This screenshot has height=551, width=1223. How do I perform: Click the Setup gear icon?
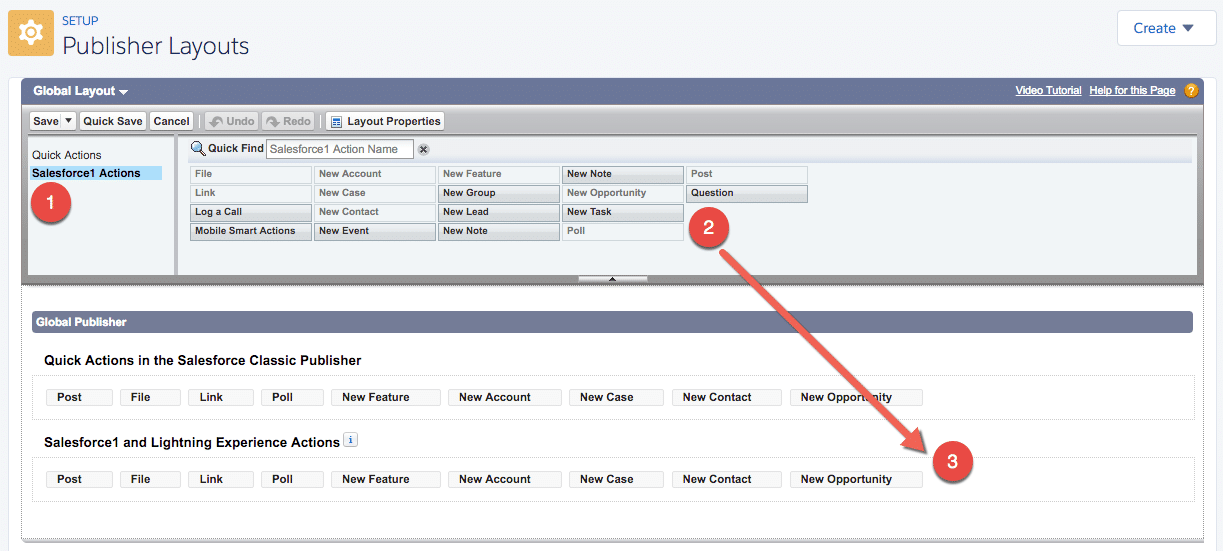[x=31, y=33]
